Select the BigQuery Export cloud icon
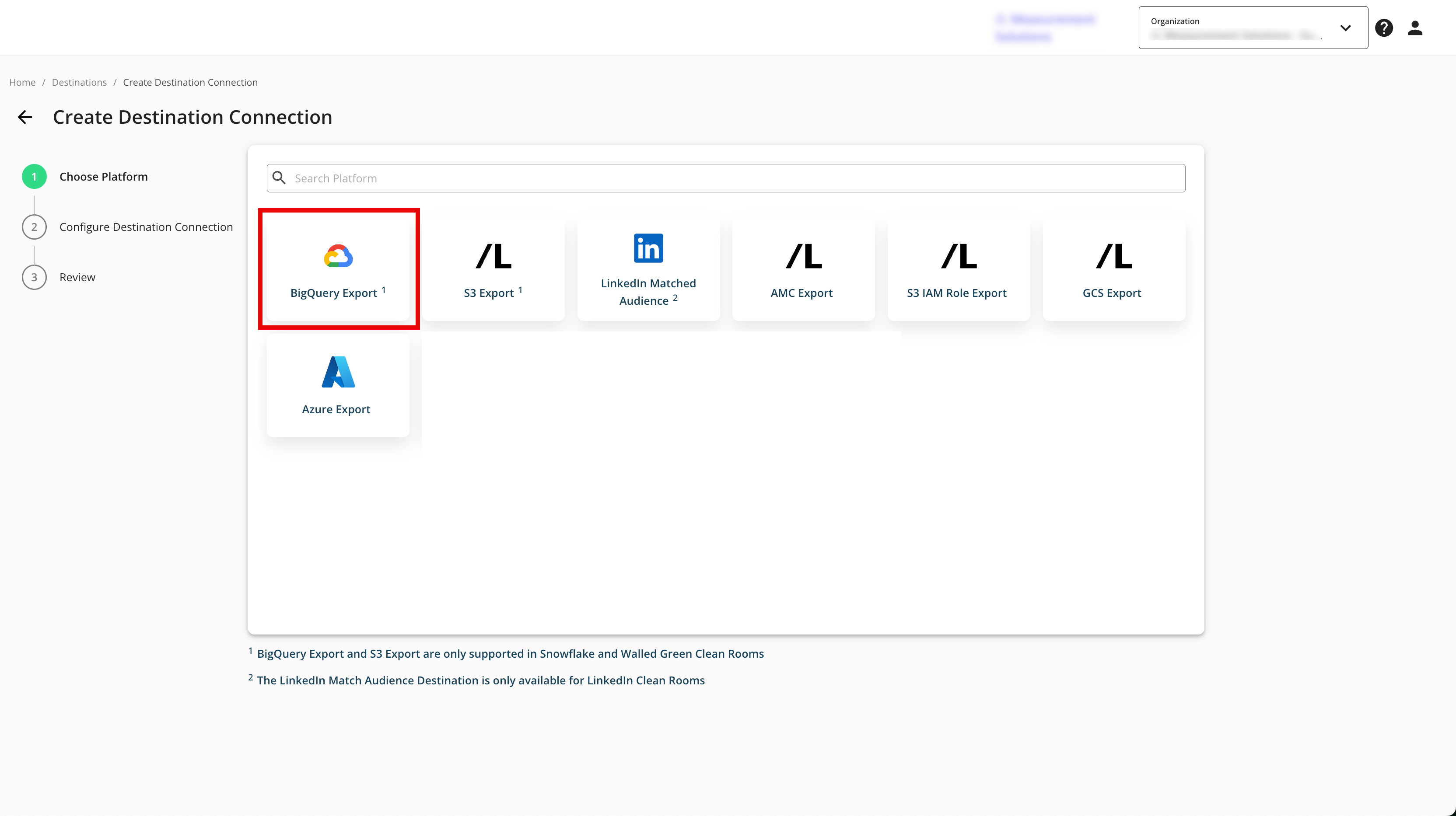1456x816 pixels. coord(338,256)
